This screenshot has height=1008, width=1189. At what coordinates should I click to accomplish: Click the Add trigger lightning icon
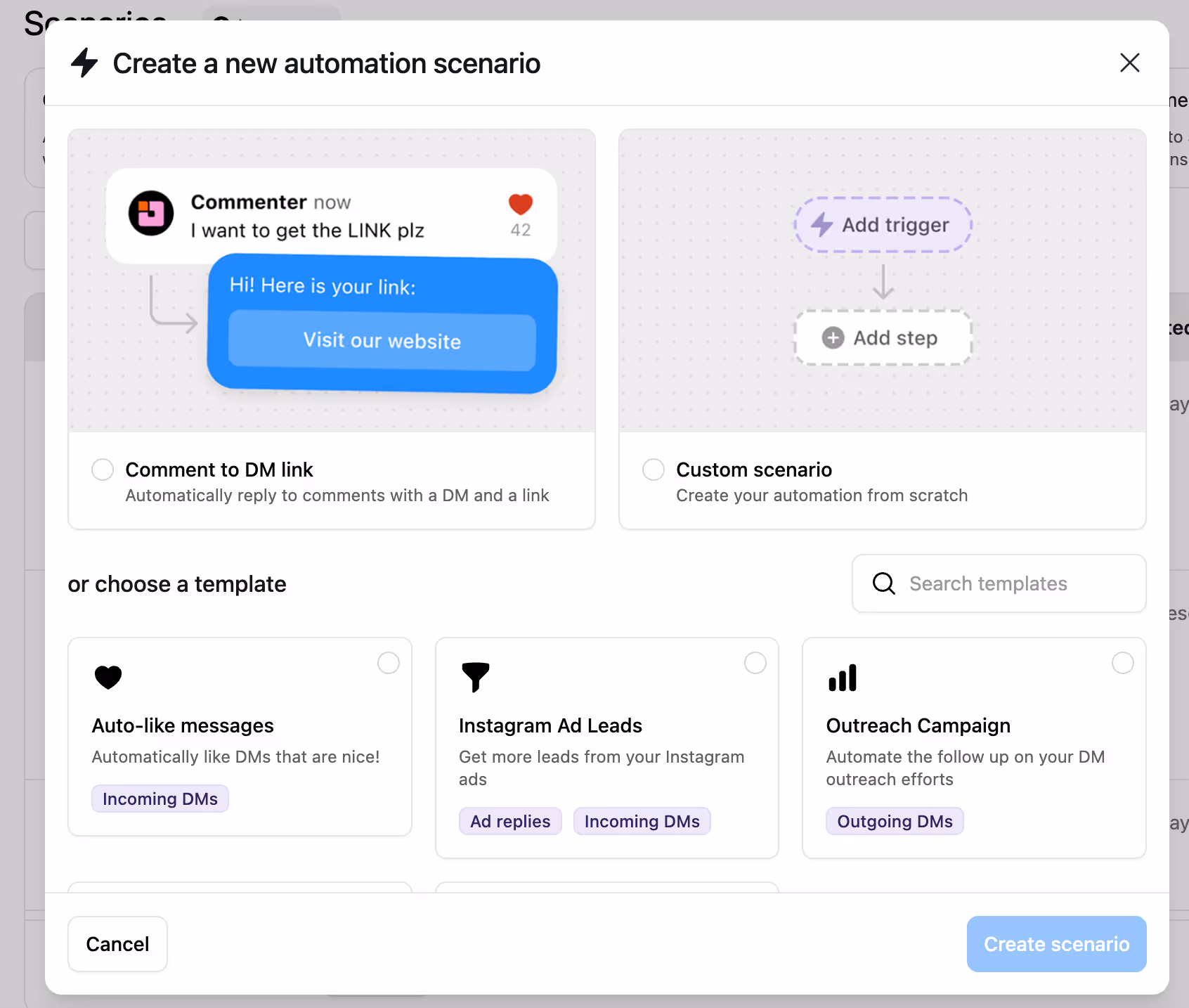(821, 225)
